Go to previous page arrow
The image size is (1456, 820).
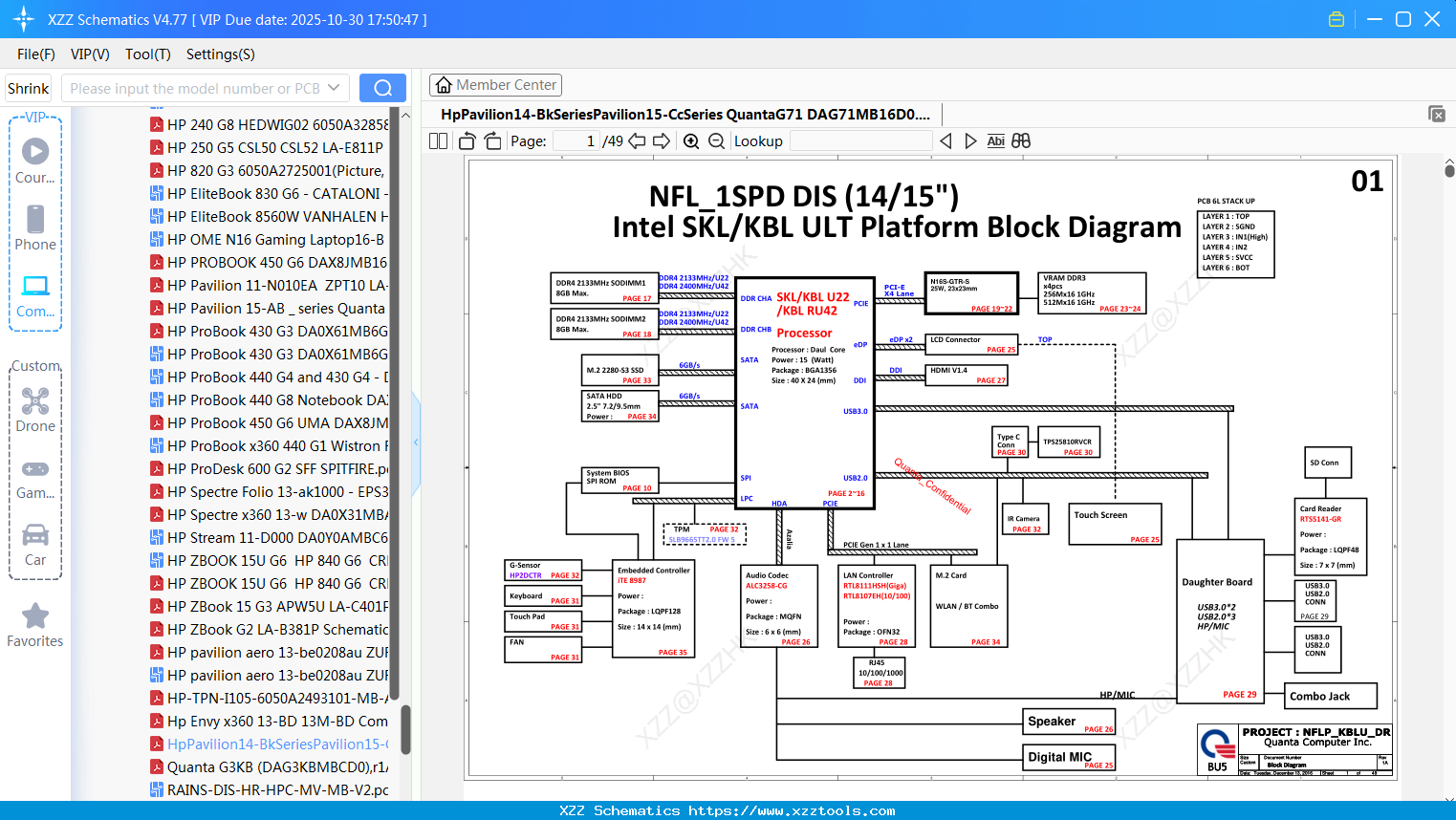tap(637, 140)
